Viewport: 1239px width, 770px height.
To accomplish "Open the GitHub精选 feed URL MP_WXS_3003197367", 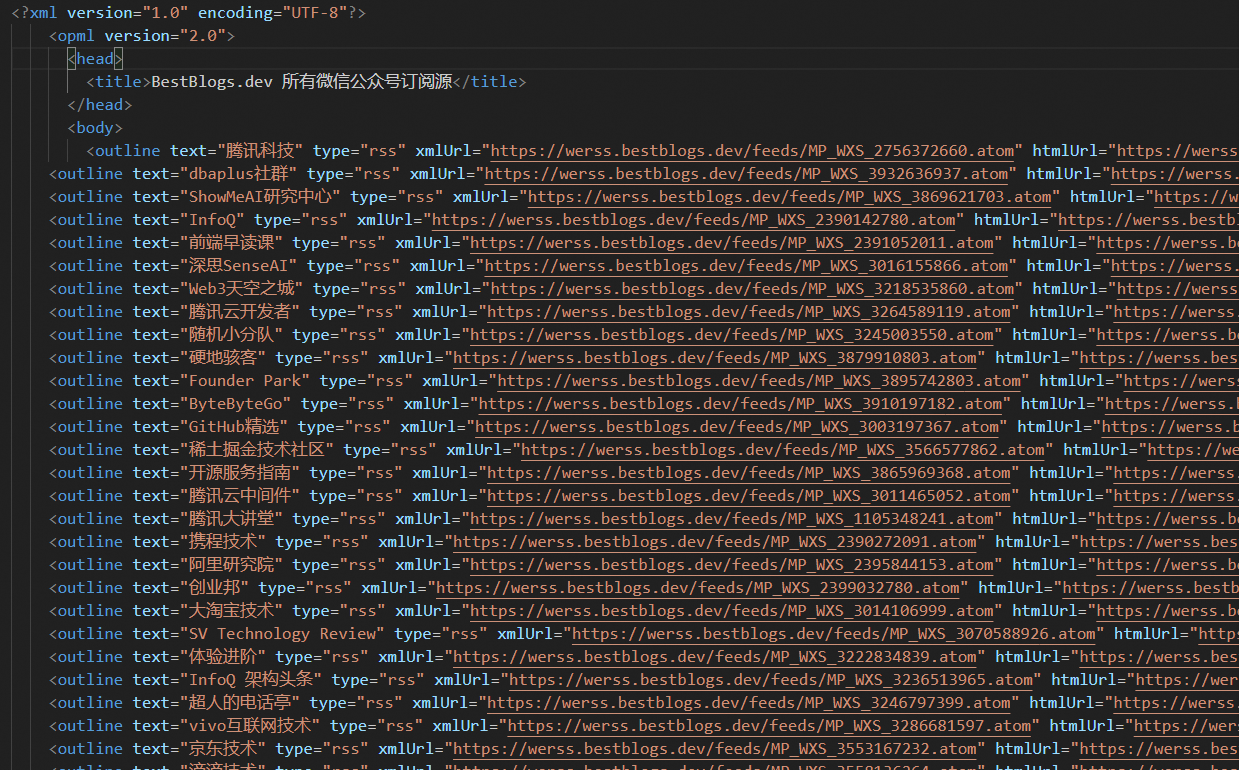I will [737, 427].
